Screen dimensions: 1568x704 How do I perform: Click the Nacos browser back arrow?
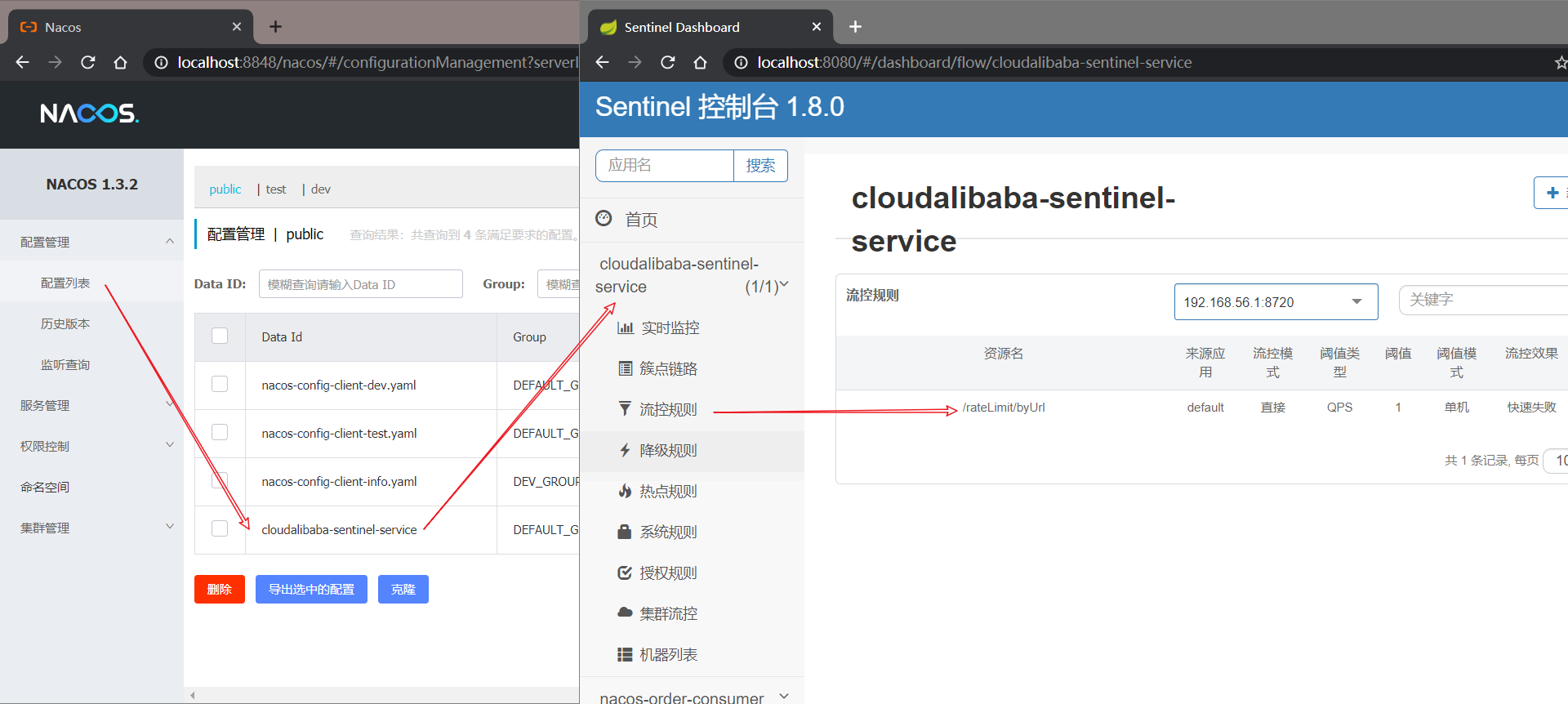(23, 63)
